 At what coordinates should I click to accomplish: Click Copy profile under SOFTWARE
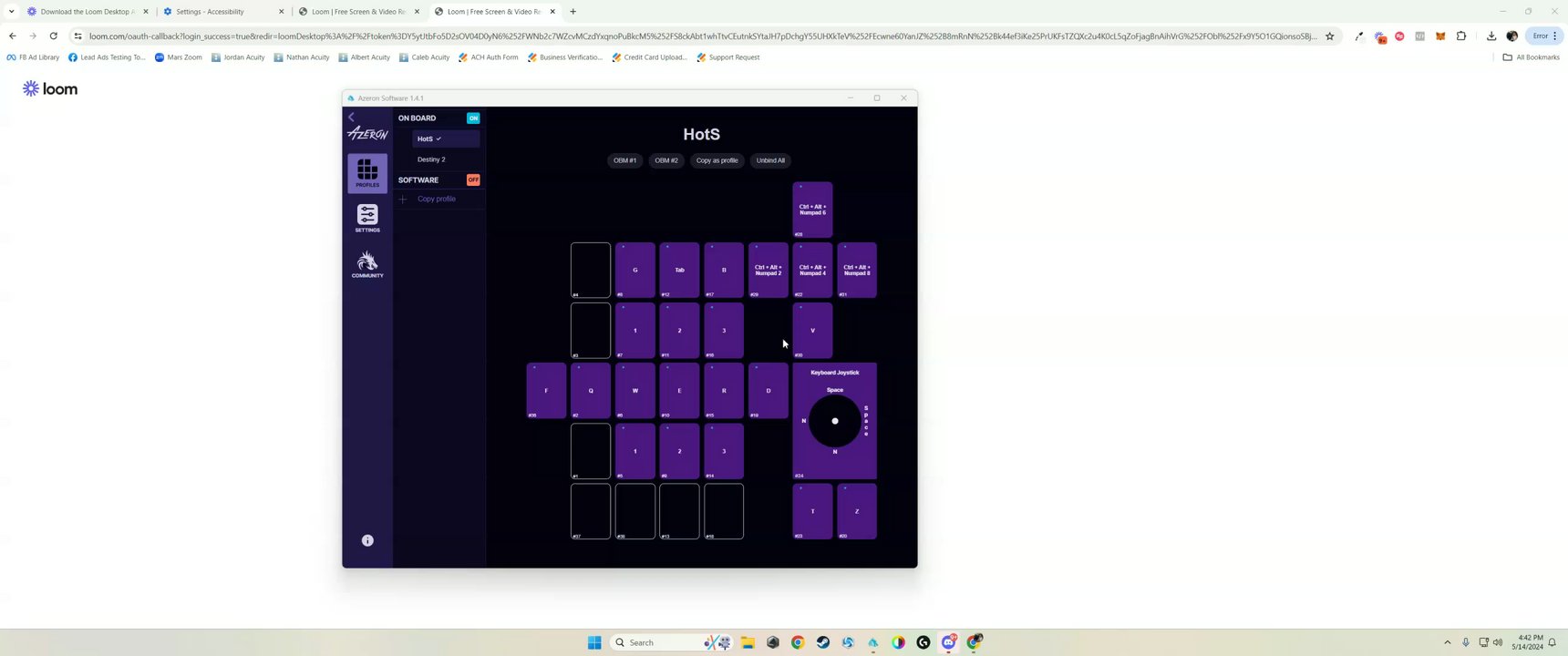(x=437, y=199)
